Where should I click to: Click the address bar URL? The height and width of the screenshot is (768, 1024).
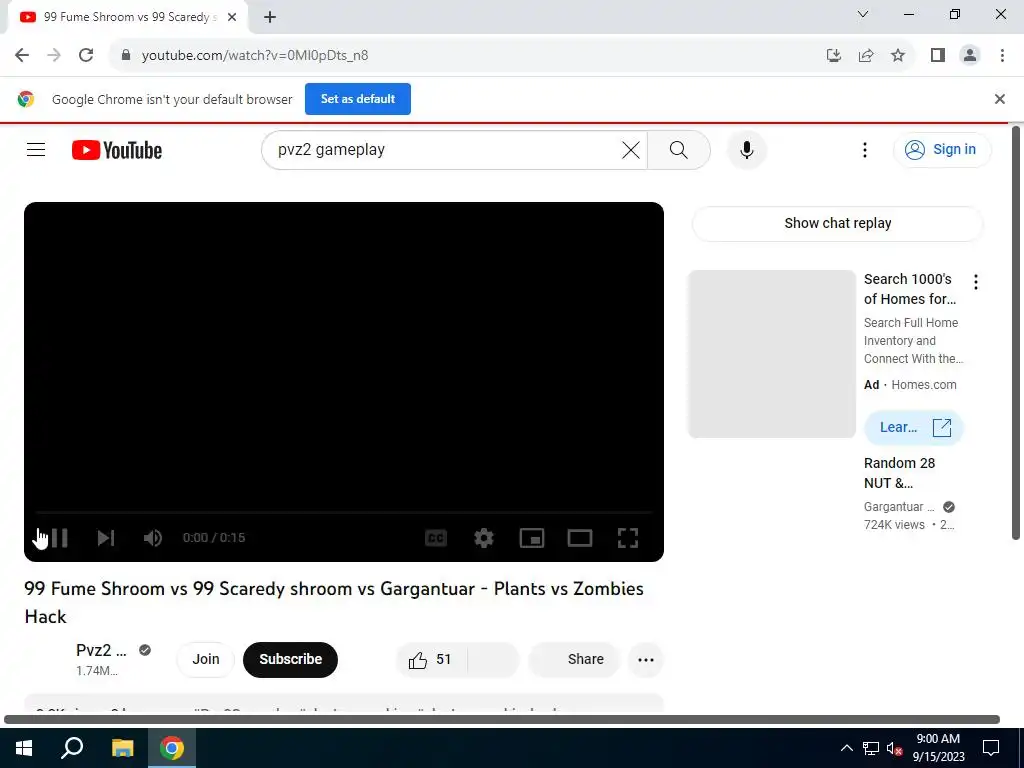click(255, 56)
